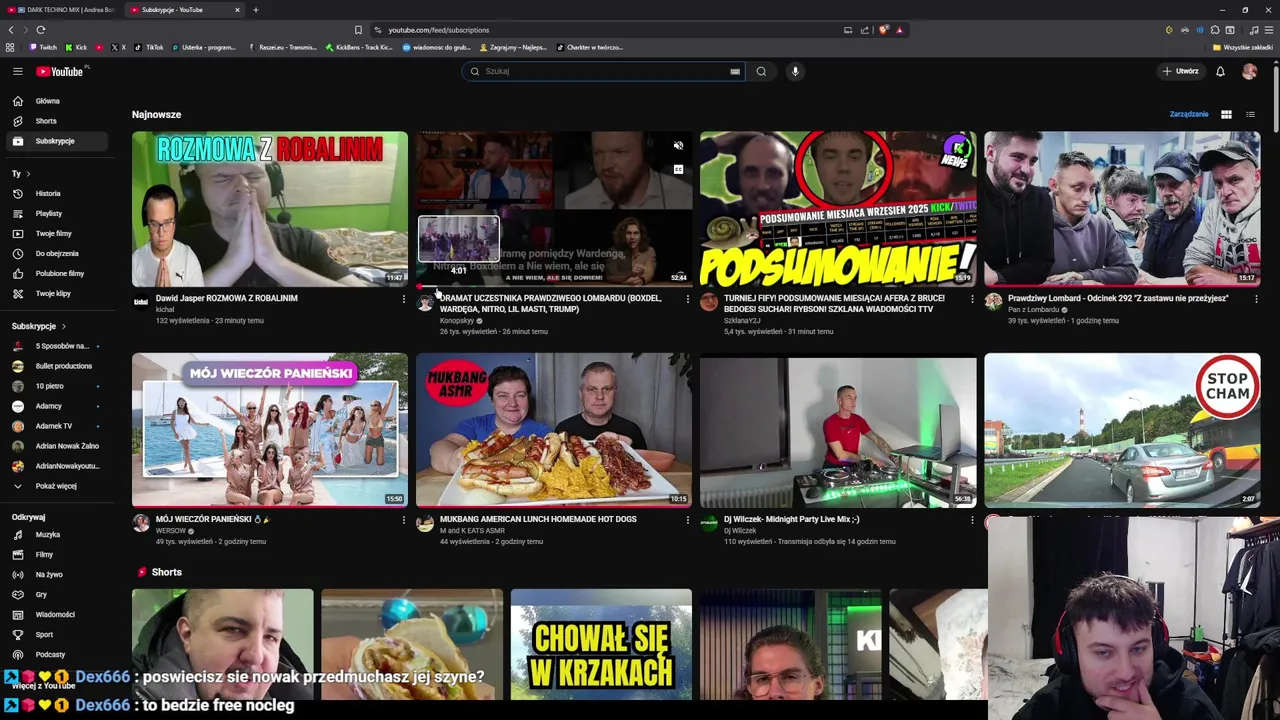Expand the Ty section chevron
This screenshot has height=720, width=1280.
point(27,174)
